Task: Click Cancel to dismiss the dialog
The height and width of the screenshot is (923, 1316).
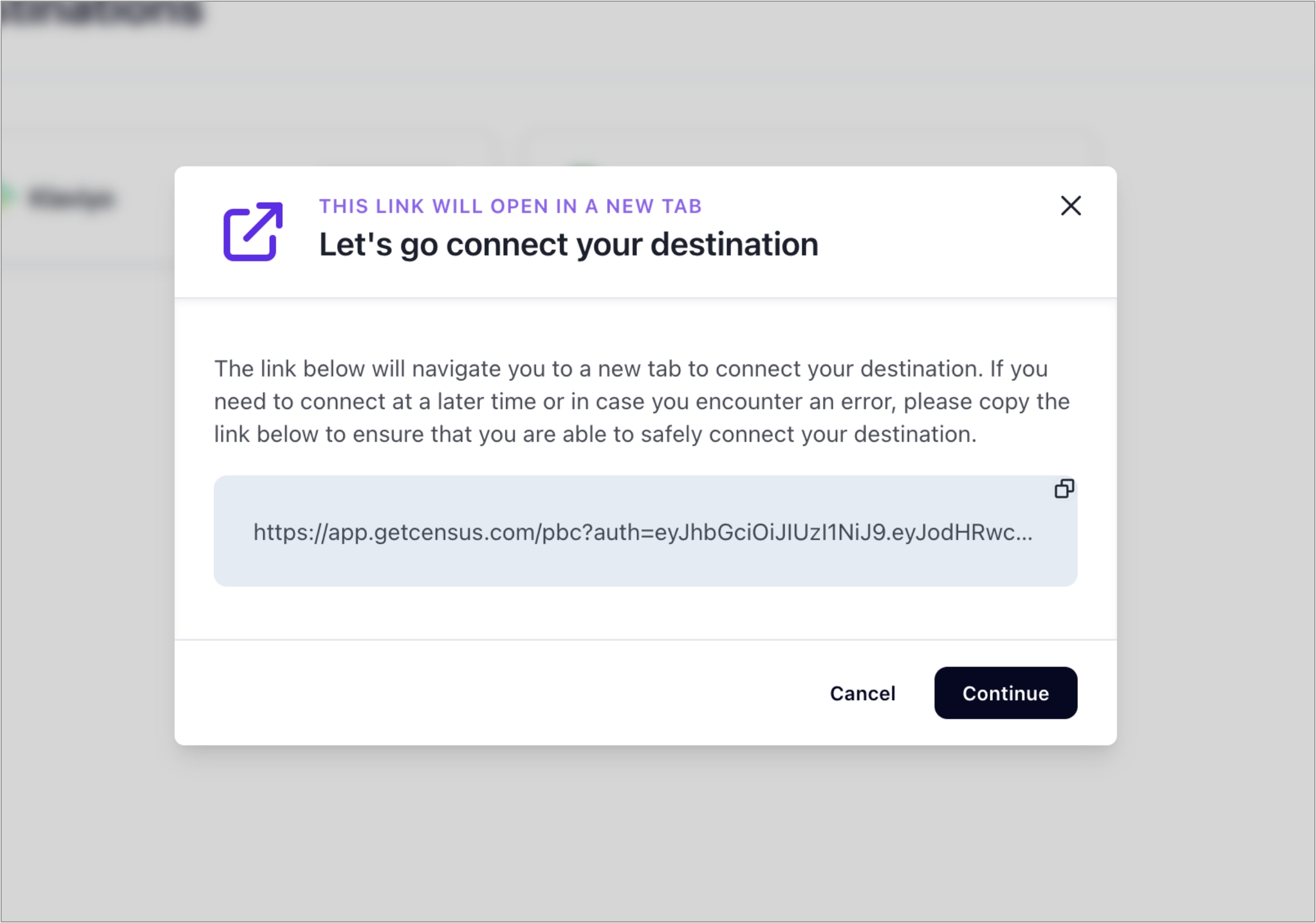Action: point(862,693)
